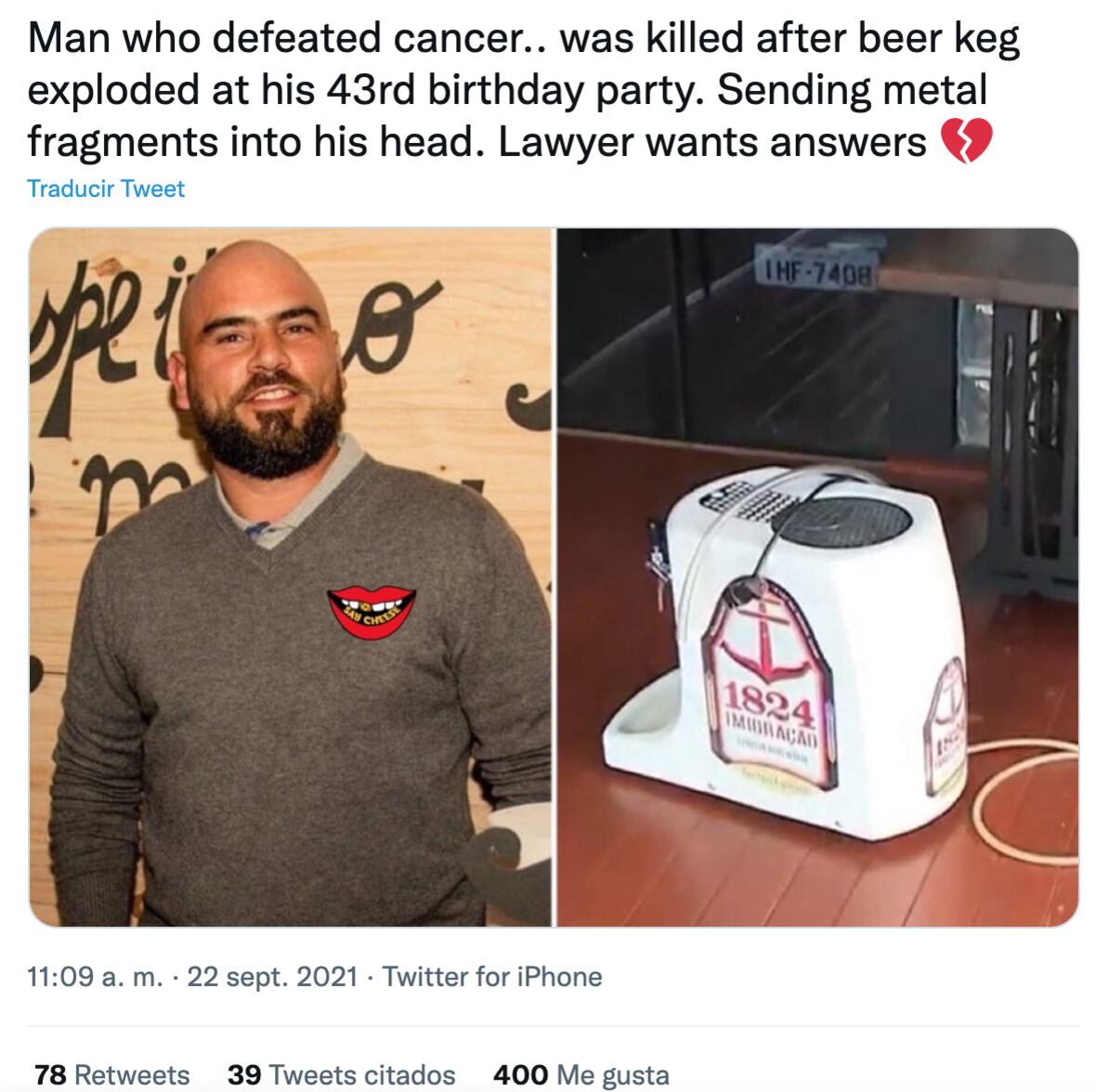Open the Twitter for iPhone source link

492,976
